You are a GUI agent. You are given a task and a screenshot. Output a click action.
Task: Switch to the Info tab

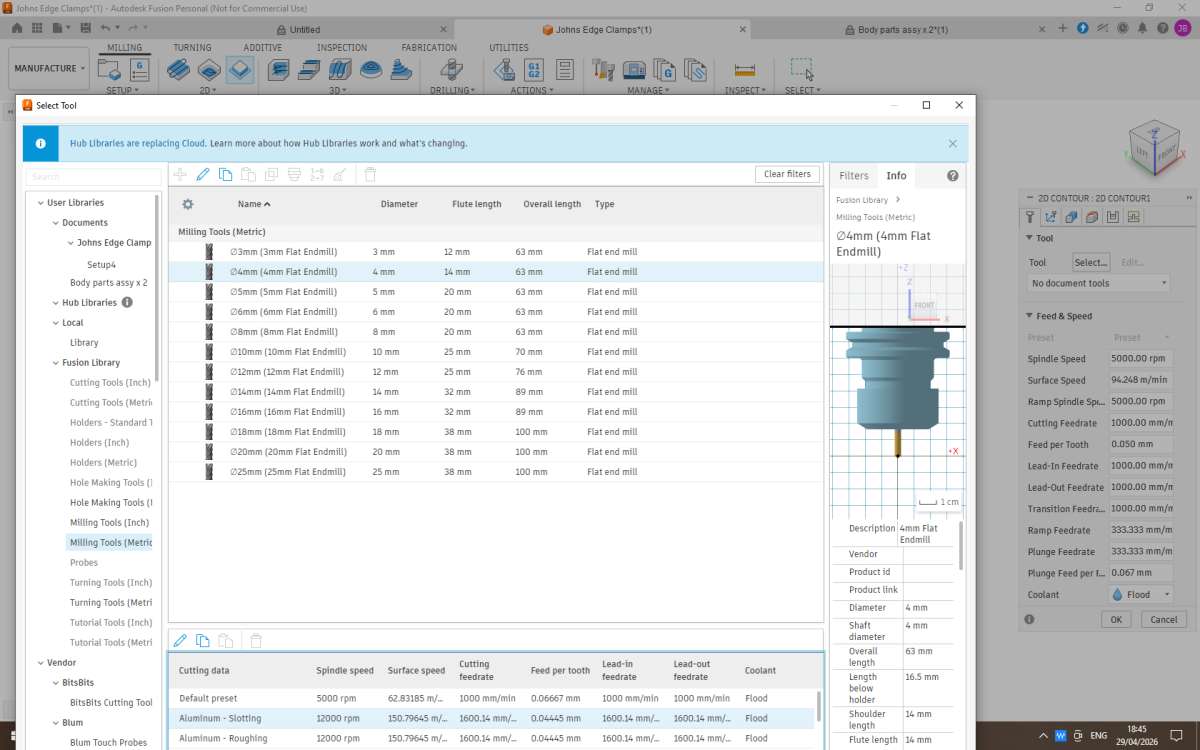point(896,175)
